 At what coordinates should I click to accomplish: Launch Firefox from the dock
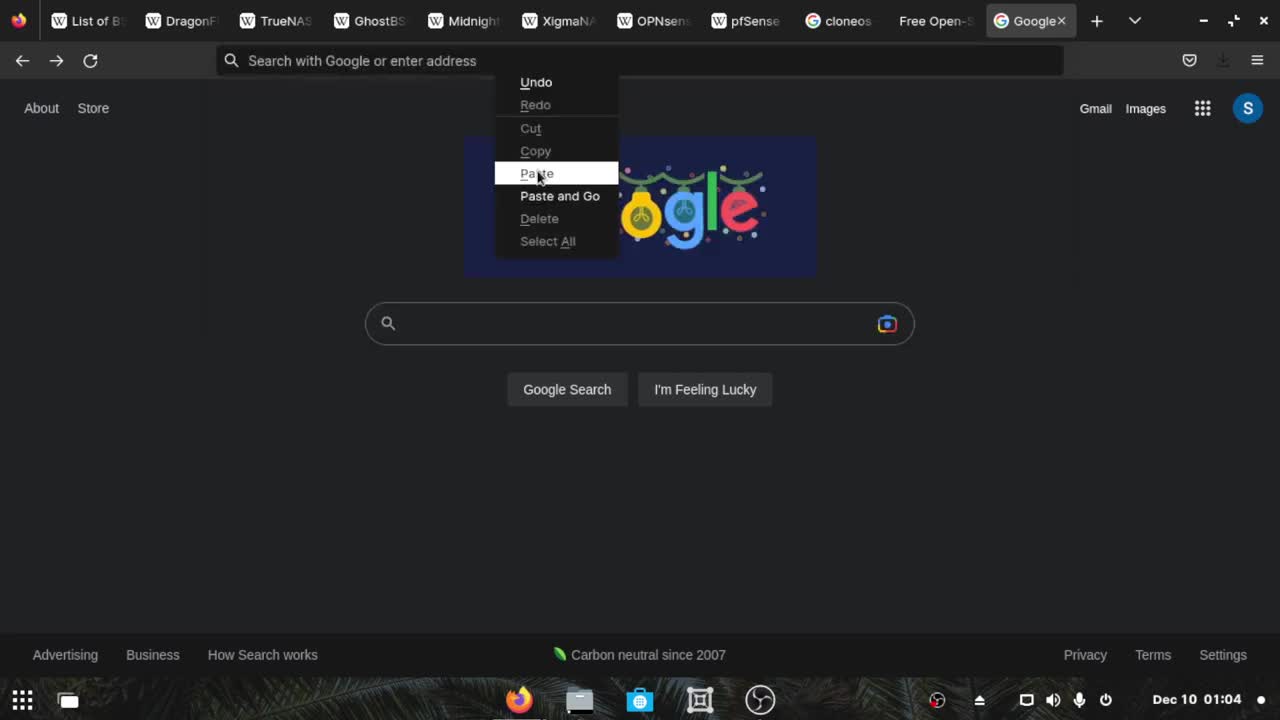[x=519, y=700]
